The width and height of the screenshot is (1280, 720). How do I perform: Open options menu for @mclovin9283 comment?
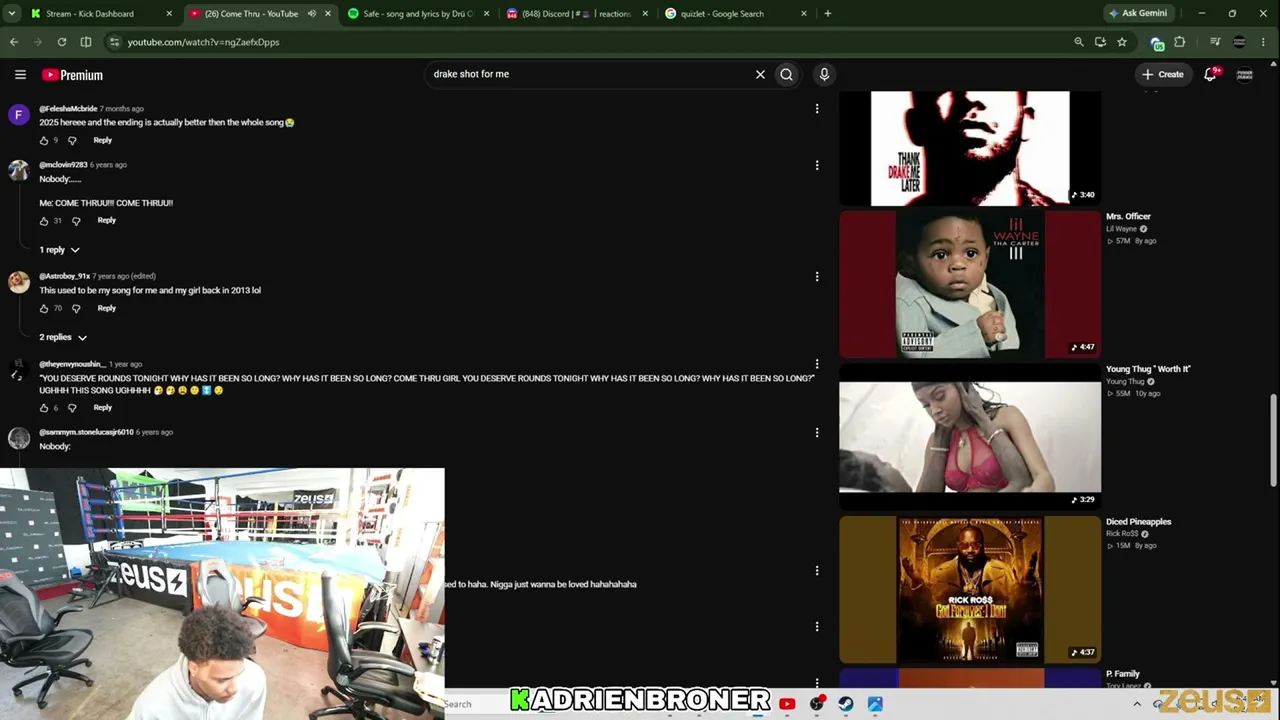817,165
